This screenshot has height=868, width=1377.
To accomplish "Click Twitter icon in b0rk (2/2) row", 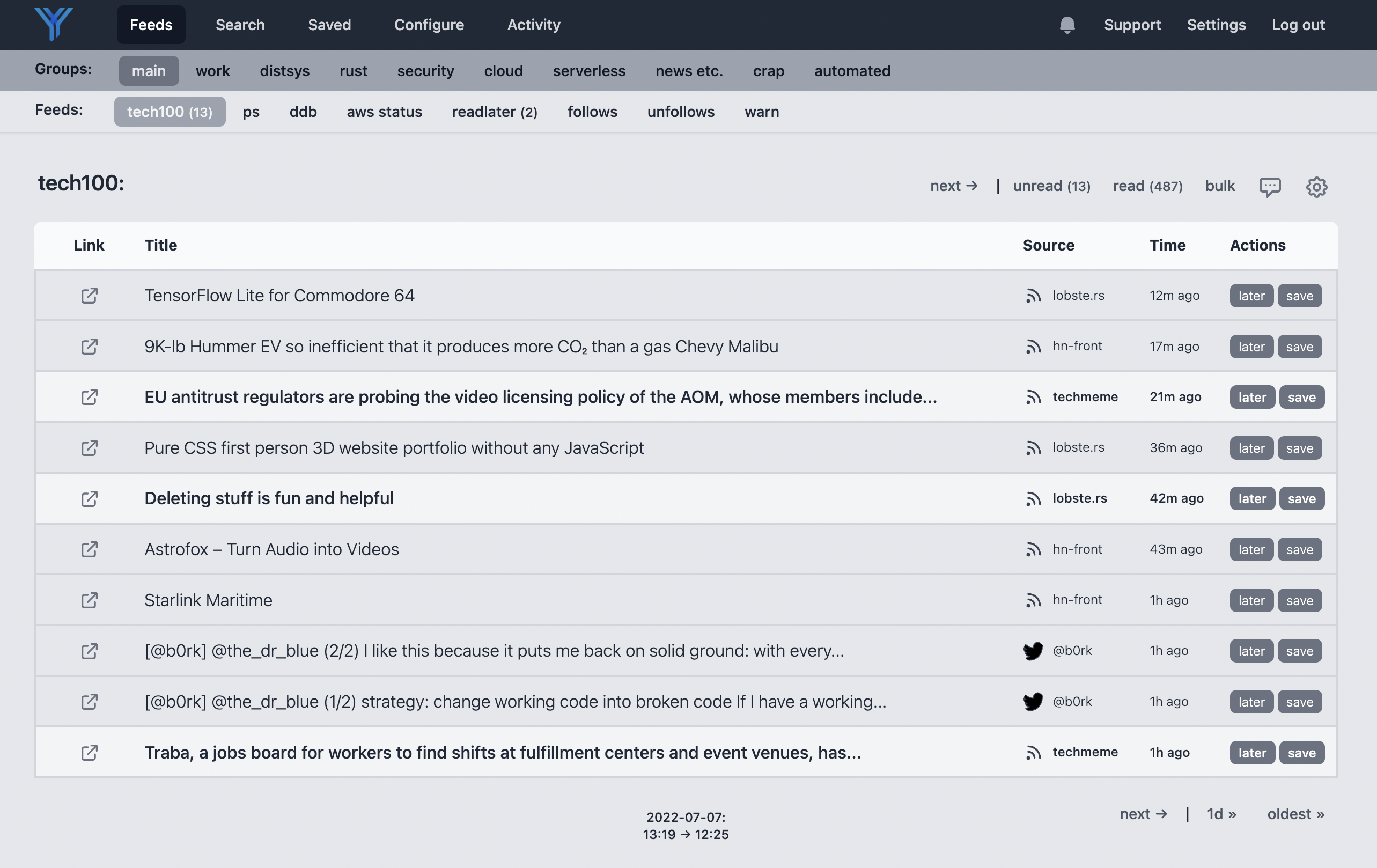I will 1033,651.
